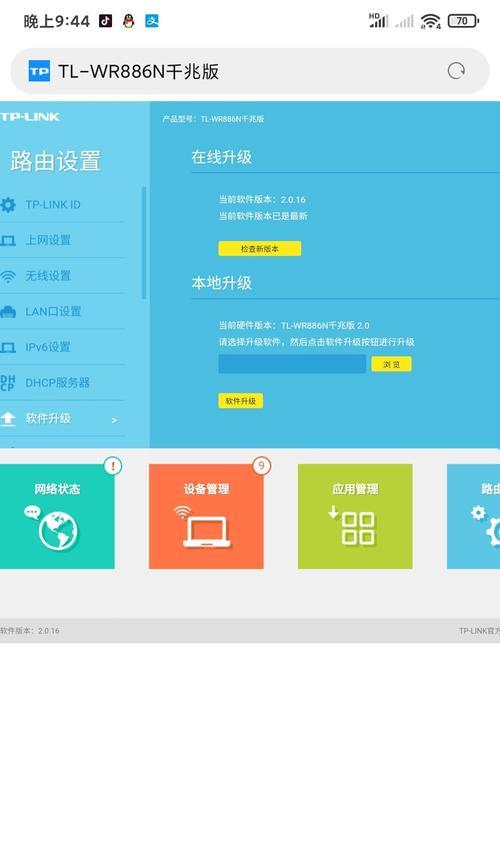The height and width of the screenshot is (866, 500).
Task: Click the TP-LINK官方 link in footer
Action: pyautogui.click(x=480, y=631)
